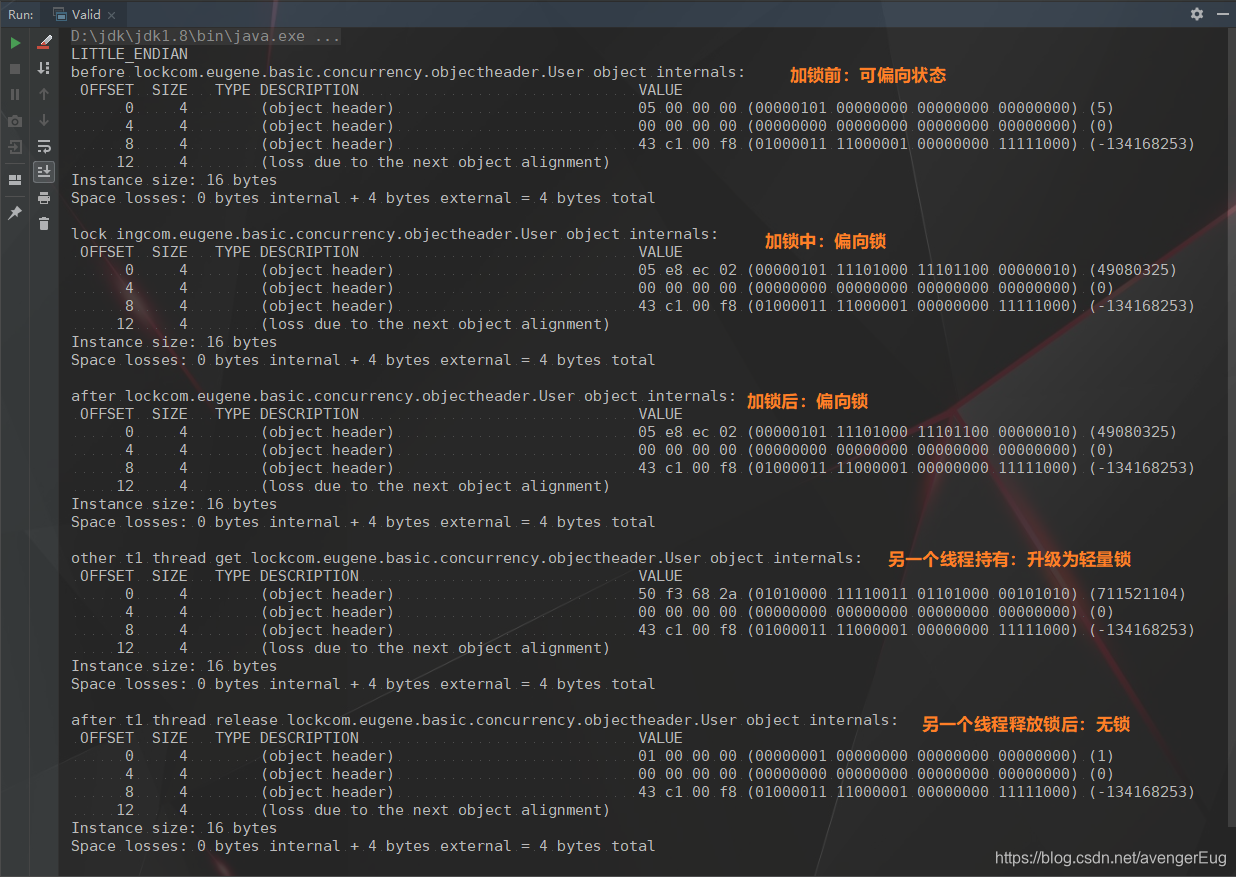Click 'after t1 thread release lock' line

point(484,720)
